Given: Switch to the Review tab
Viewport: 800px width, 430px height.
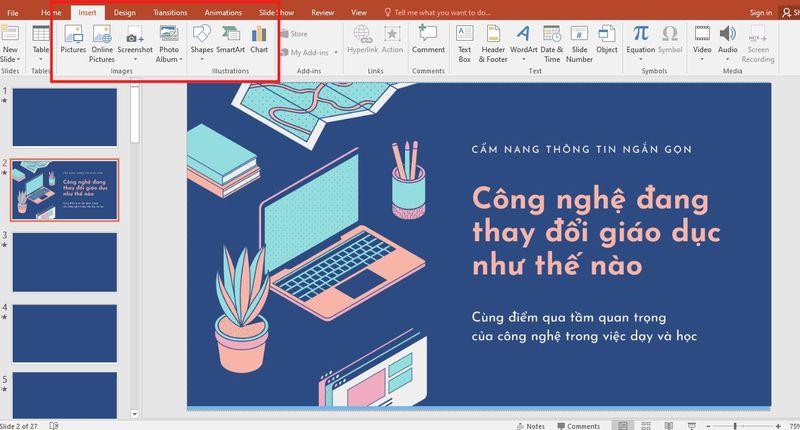Looking at the screenshot, I should (322, 13).
